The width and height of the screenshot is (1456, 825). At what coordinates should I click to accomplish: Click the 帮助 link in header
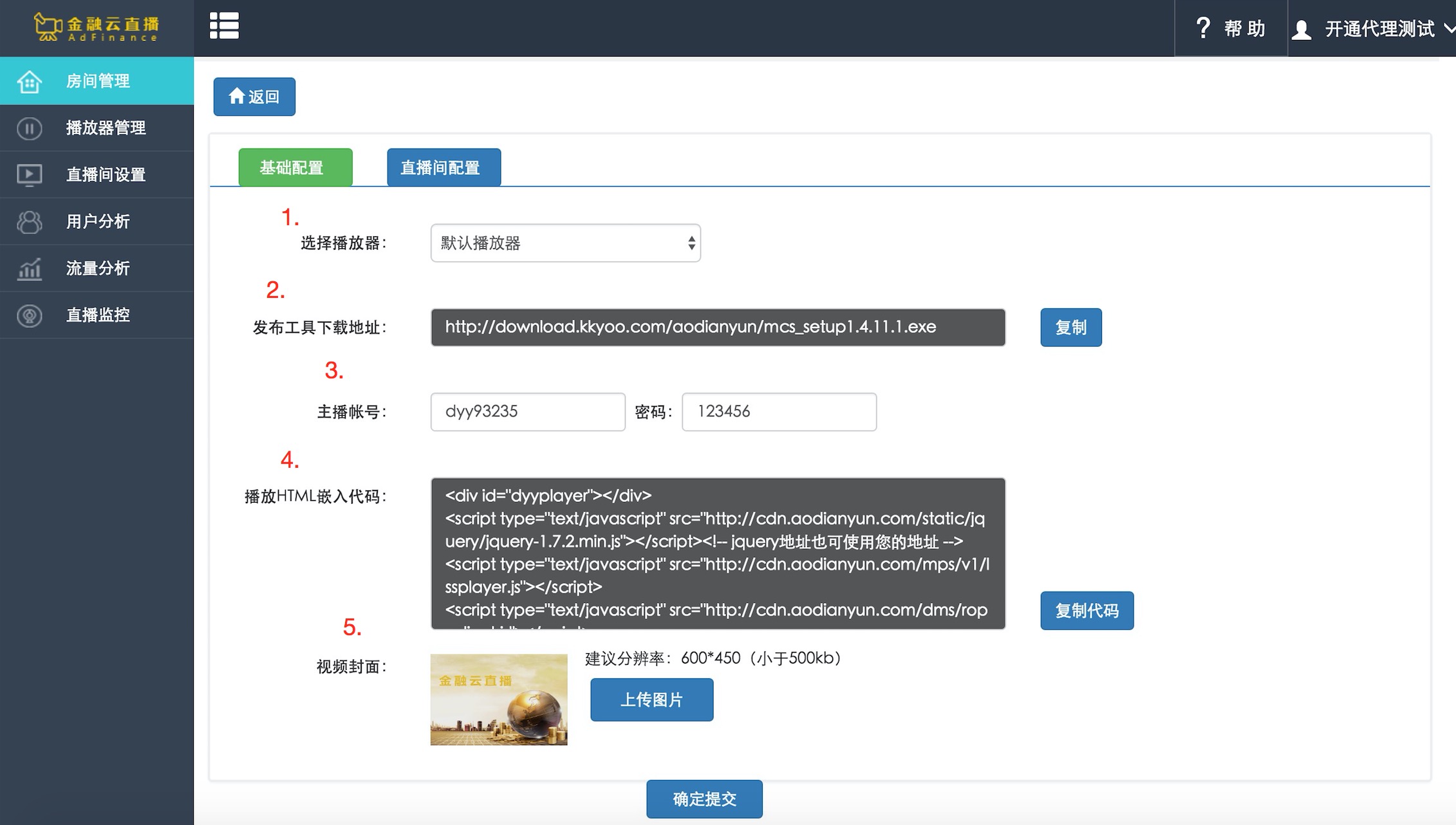1230,28
